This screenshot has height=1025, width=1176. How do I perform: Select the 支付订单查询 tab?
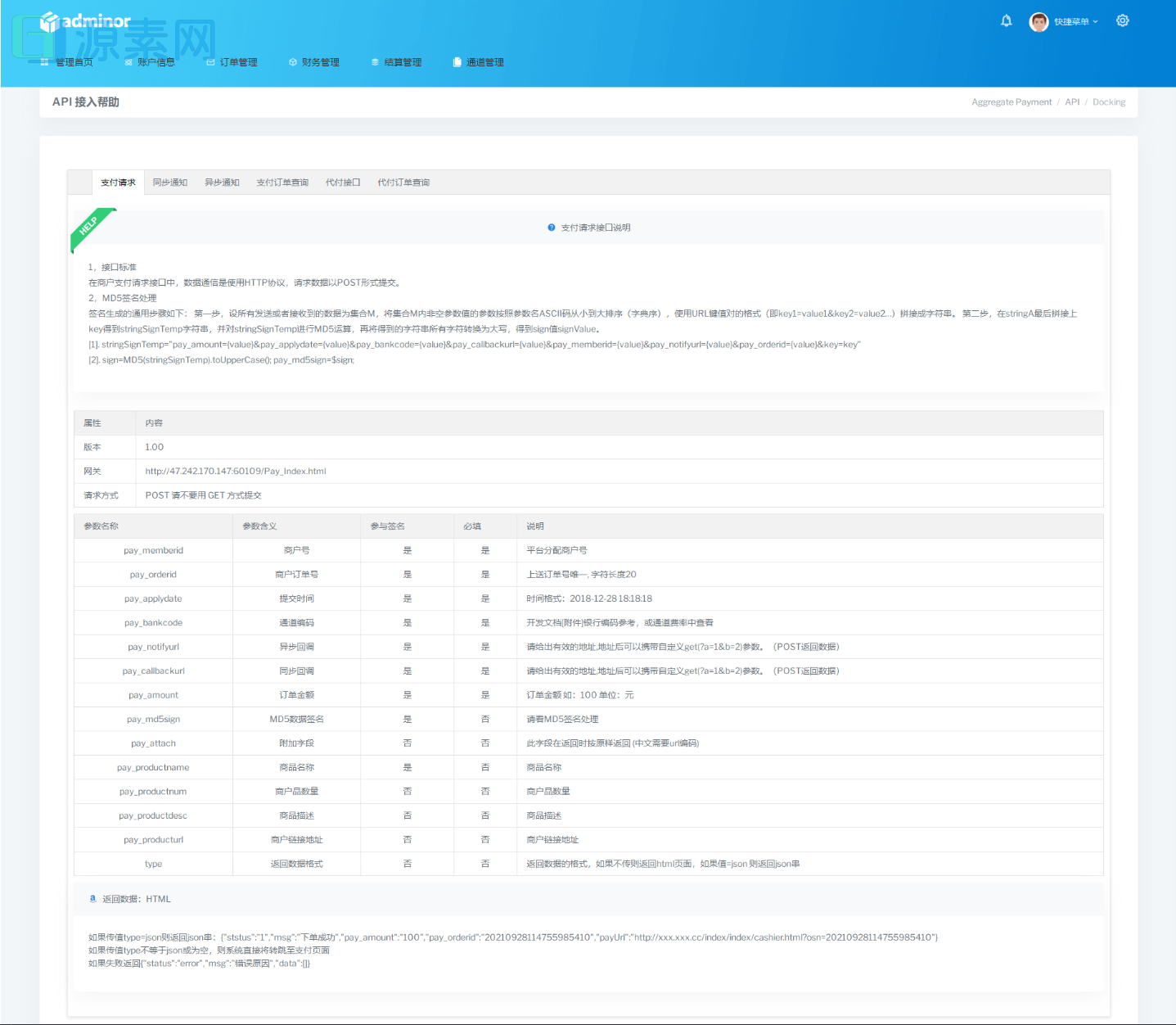pyautogui.click(x=282, y=183)
